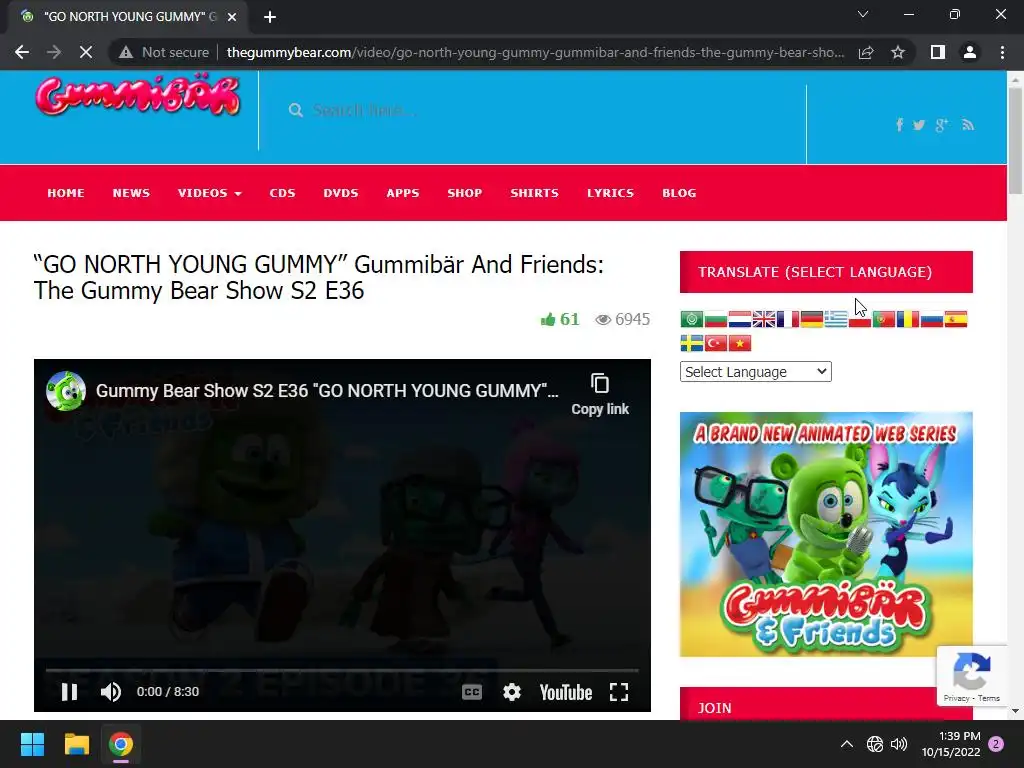
Task: Show hidden system tray icons
Action: 846,744
